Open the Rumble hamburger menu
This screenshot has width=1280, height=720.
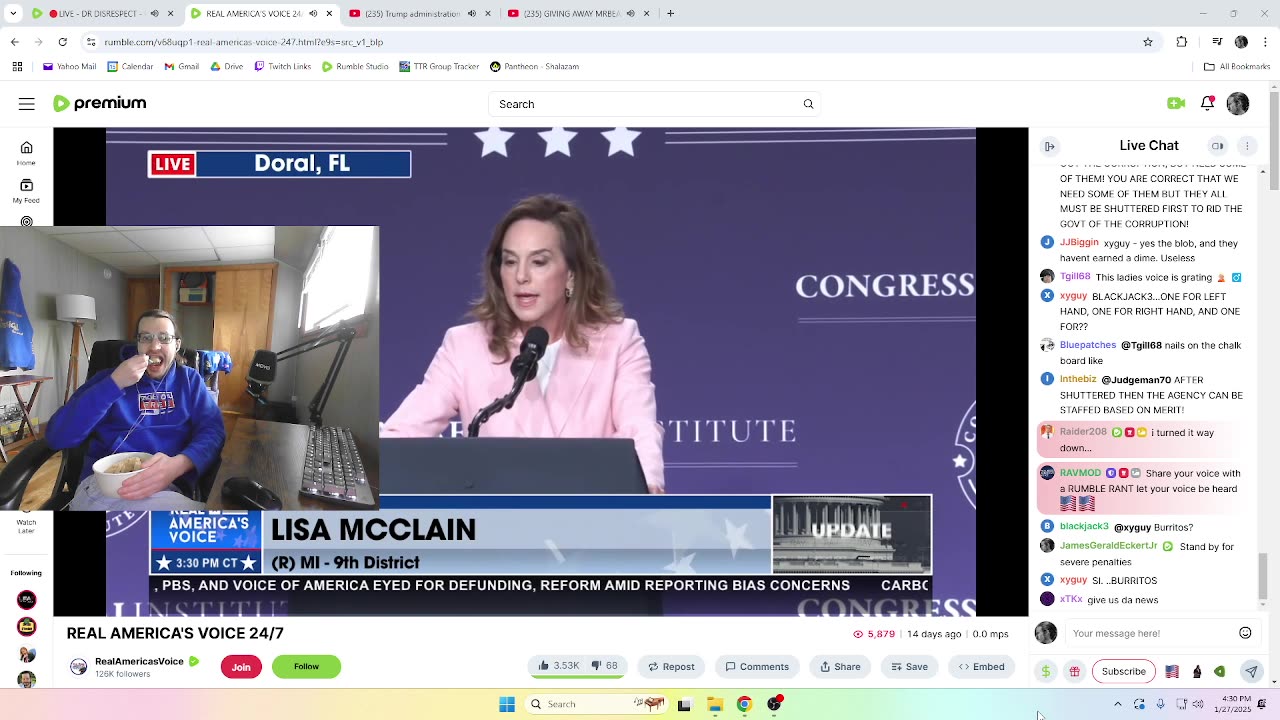click(27, 104)
